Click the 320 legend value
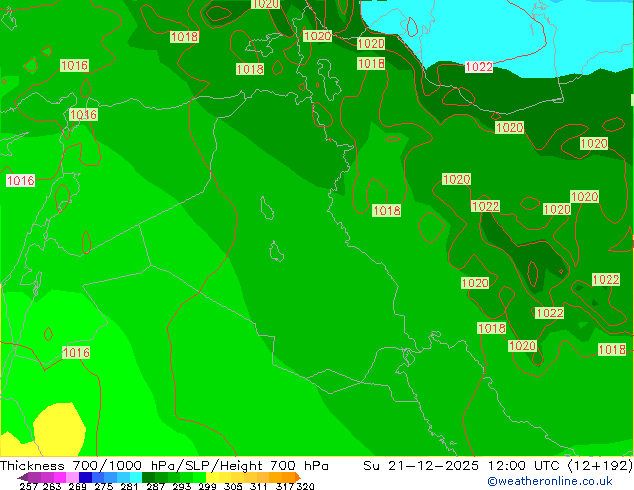 [x=305, y=486]
